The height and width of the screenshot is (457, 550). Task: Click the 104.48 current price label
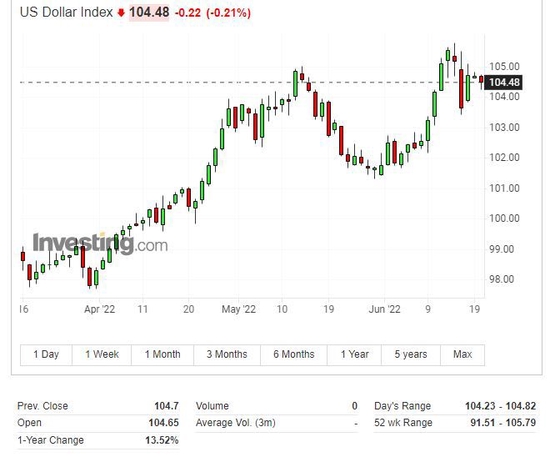149,12
